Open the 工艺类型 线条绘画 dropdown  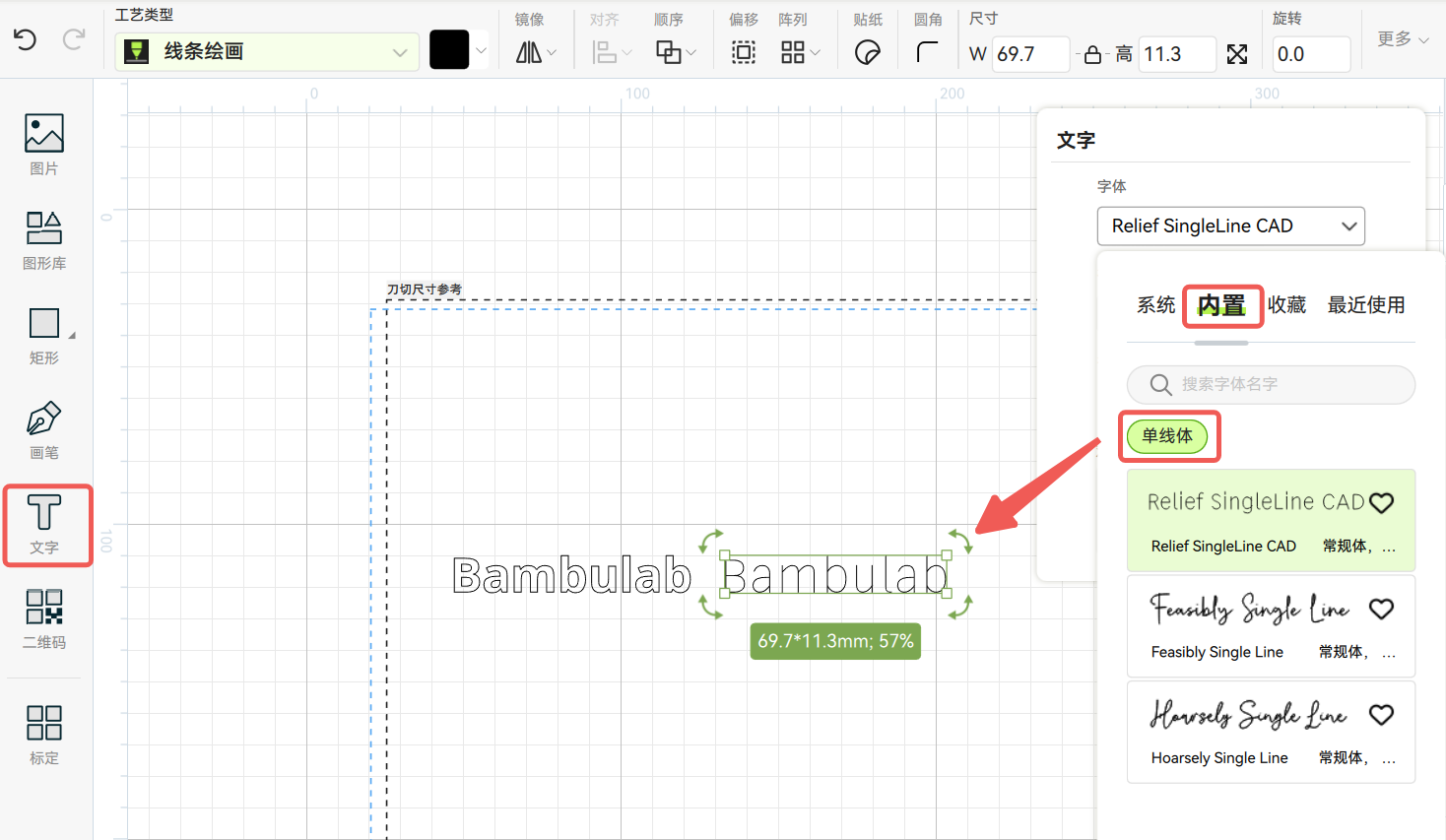267,52
